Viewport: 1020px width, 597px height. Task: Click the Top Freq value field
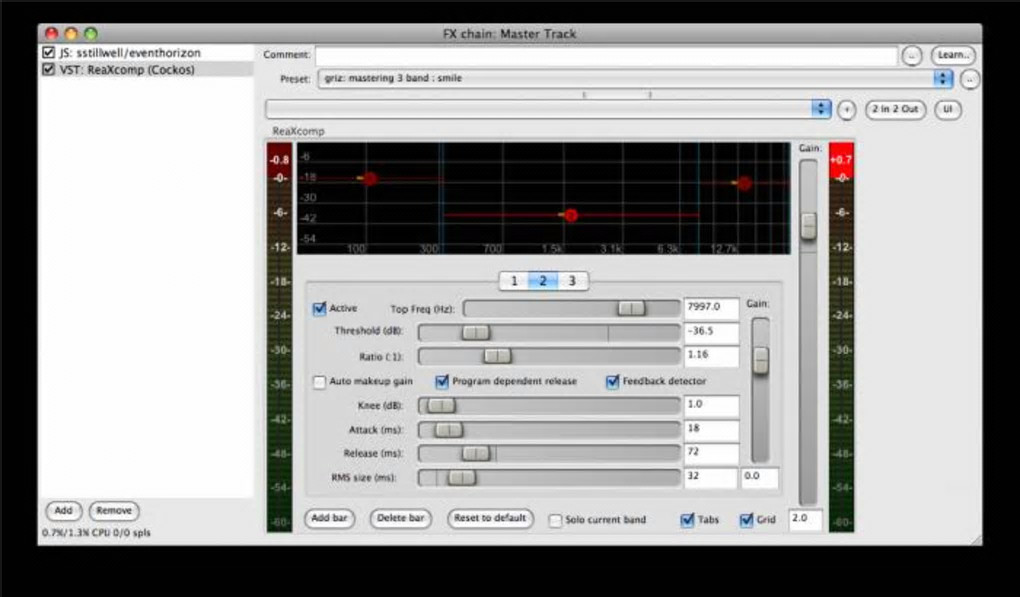[710, 309]
